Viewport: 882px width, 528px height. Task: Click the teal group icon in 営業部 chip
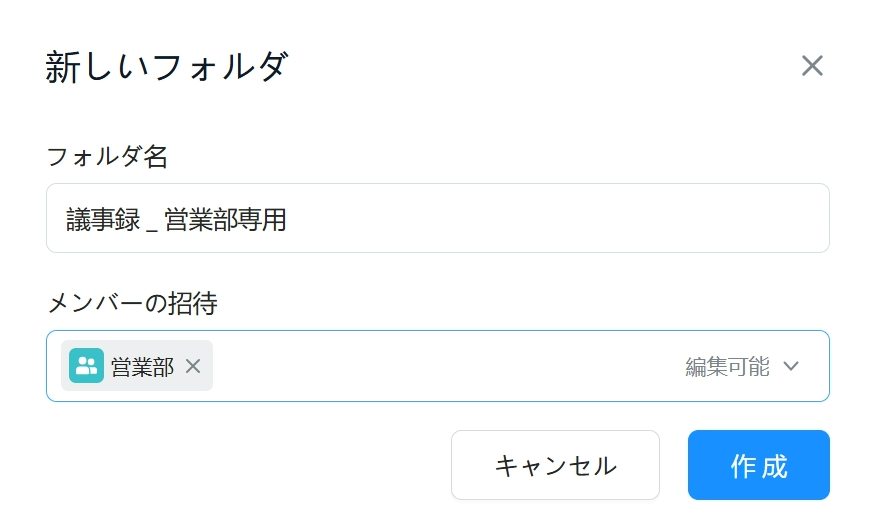point(86,365)
